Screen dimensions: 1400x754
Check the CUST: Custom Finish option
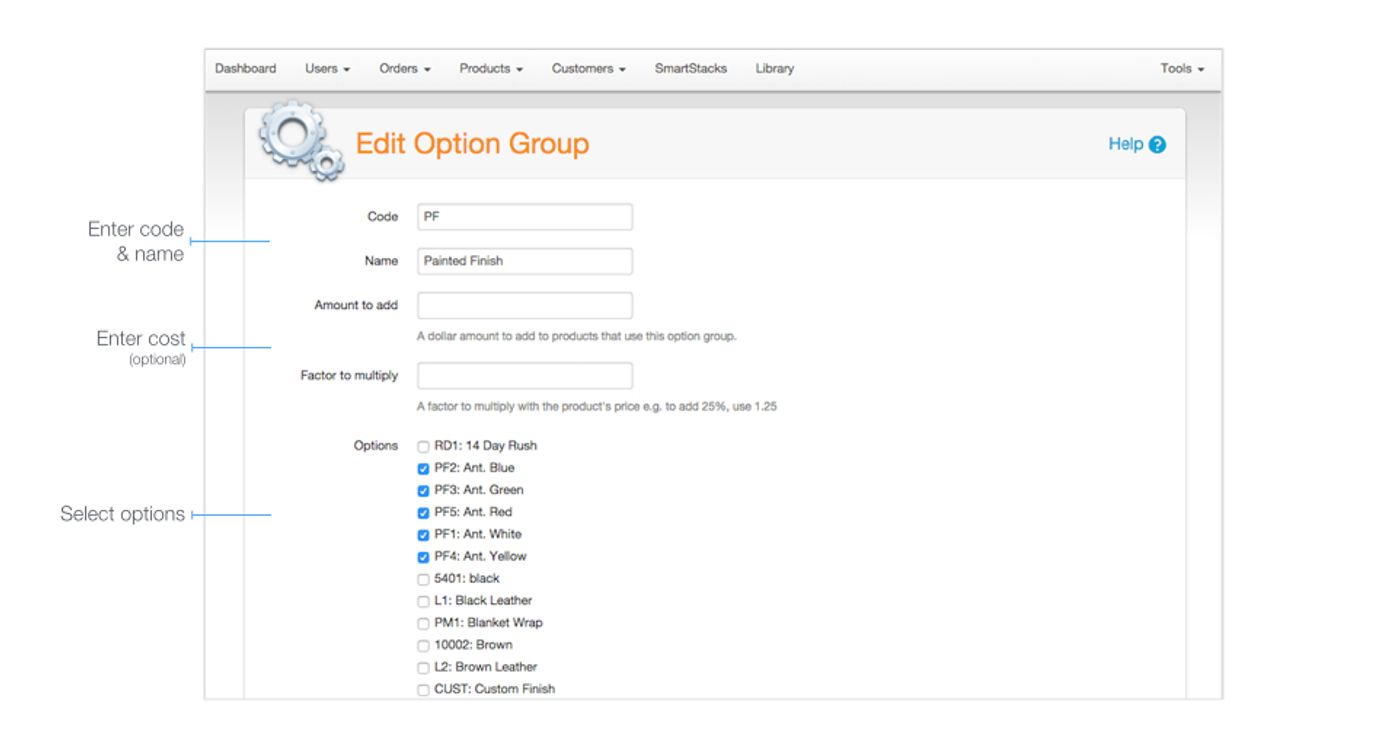[423, 689]
